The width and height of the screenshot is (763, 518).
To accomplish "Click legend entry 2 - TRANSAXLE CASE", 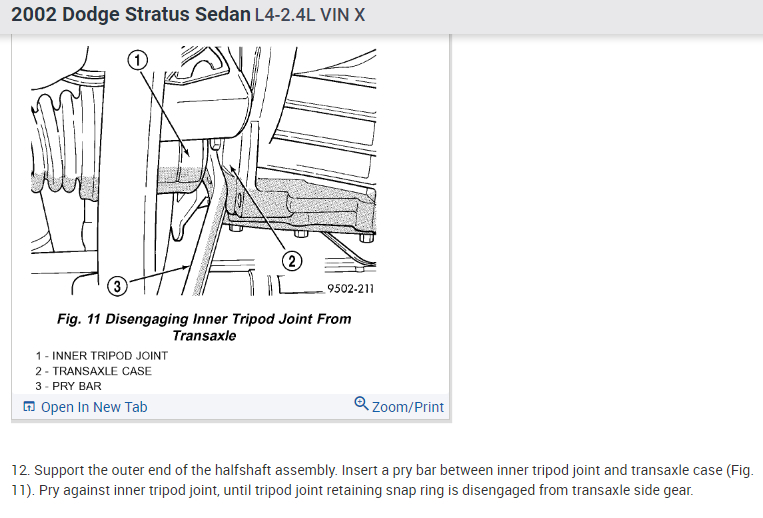I will coord(93,371).
